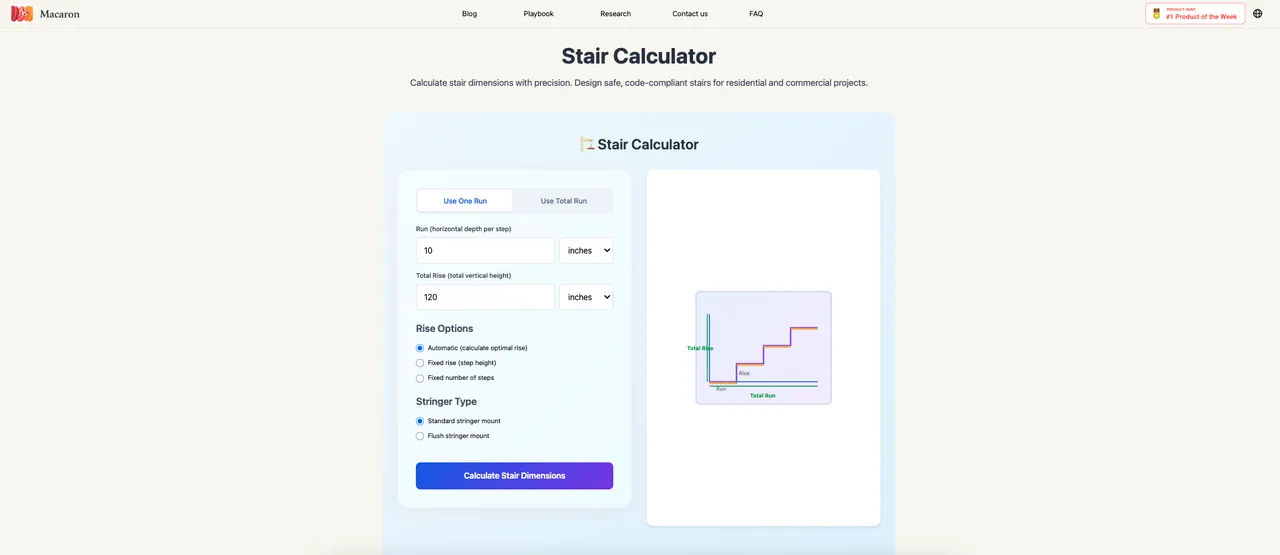Click the Product Hunt medal badge
The width and height of the screenshot is (1280, 555).
click(x=1156, y=14)
